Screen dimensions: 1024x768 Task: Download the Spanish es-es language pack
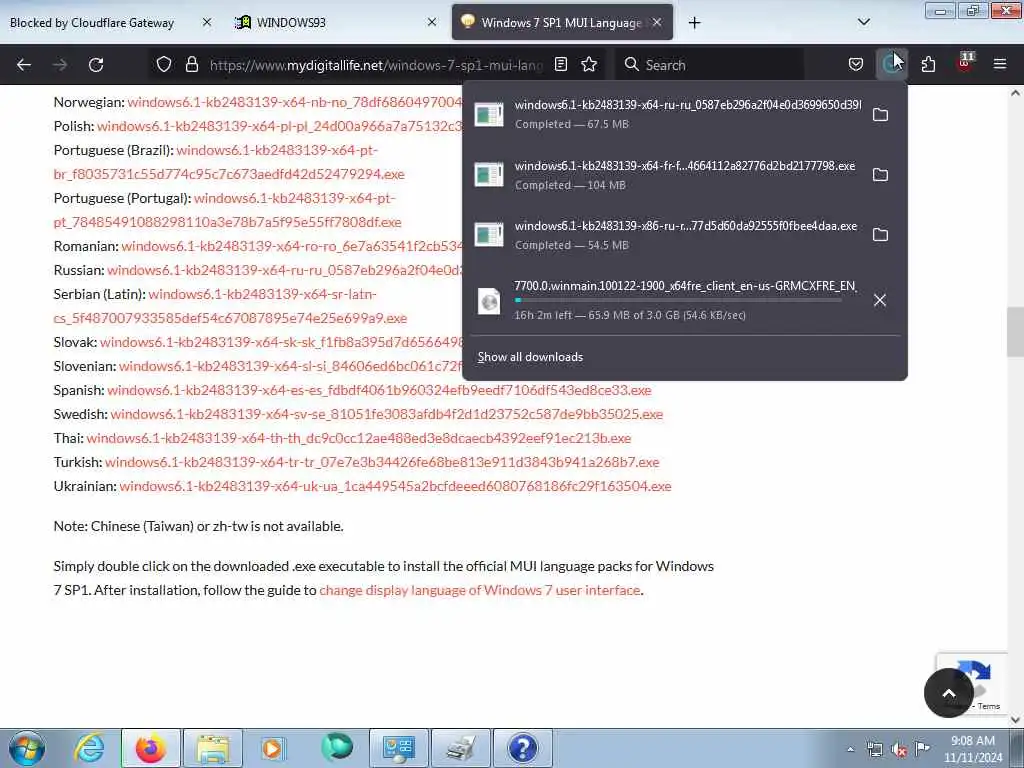pyautogui.click(x=379, y=391)
